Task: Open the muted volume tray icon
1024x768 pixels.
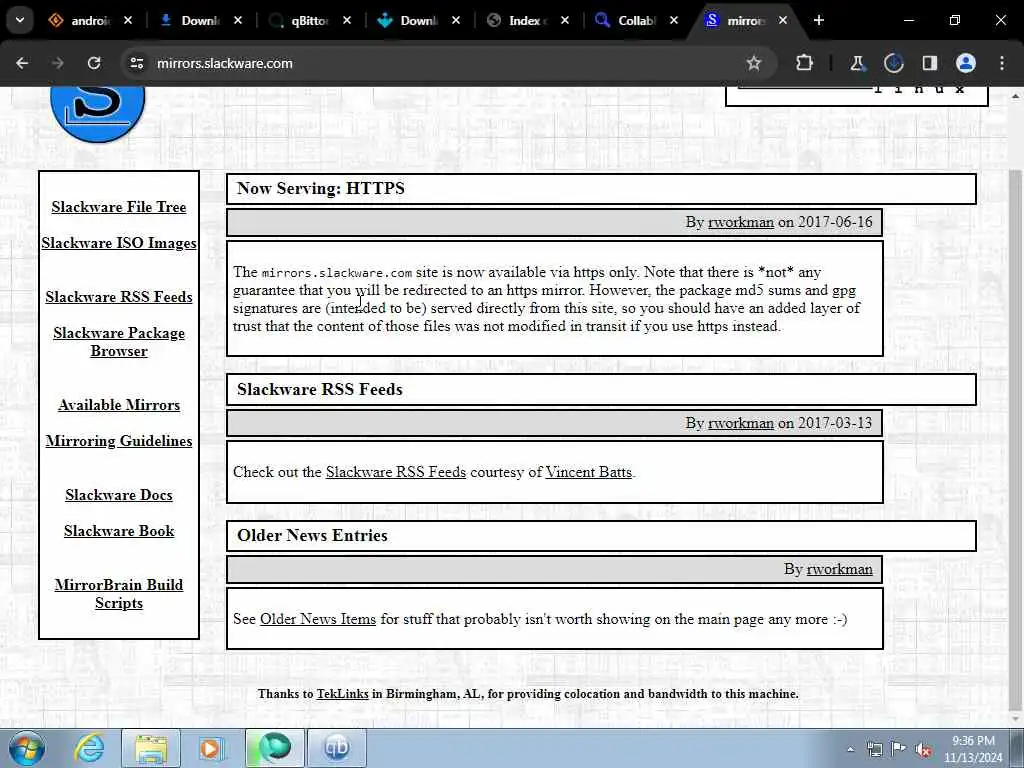Action: (923, 750)
